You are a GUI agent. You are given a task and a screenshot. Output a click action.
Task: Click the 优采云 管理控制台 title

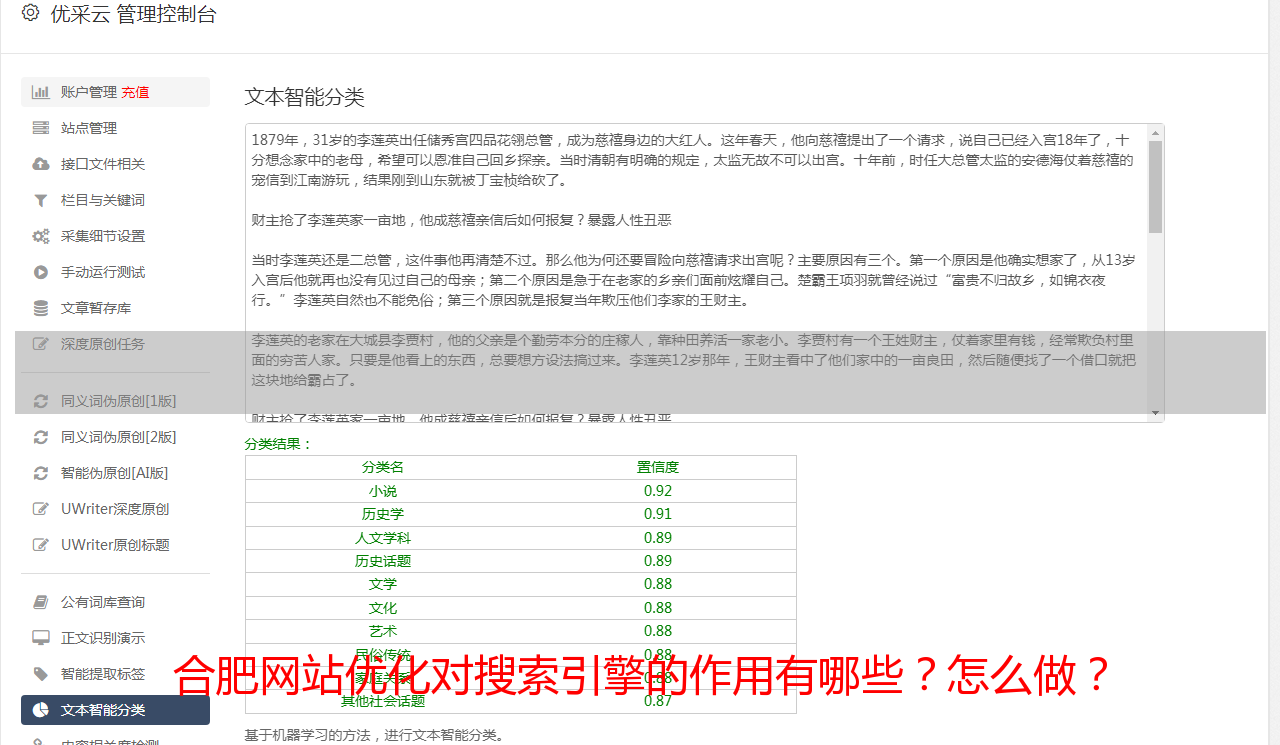click(133, 14)
